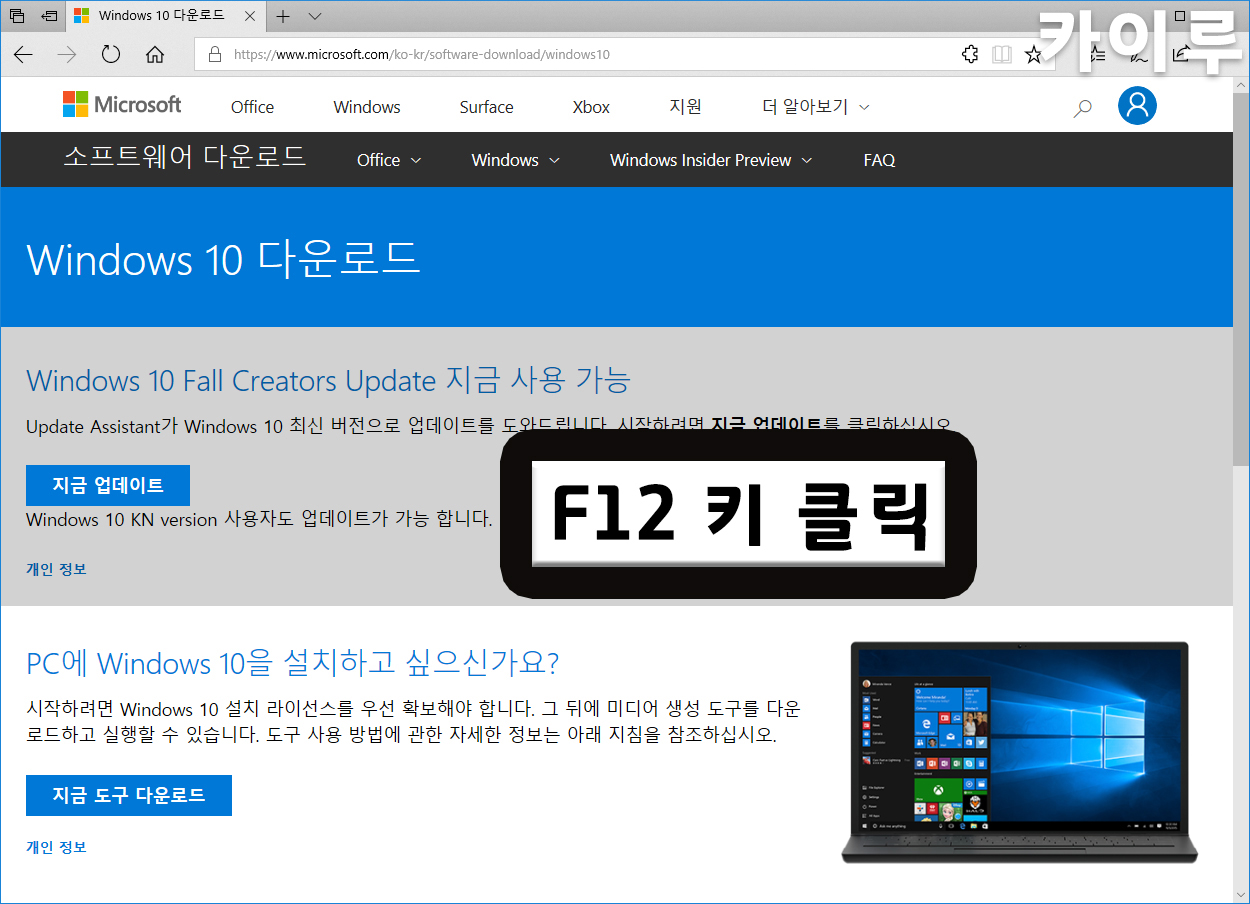Click the share page icon
Image resolution: width=1250 pixels, height=904 pixels.
(x=1183, y=55)
